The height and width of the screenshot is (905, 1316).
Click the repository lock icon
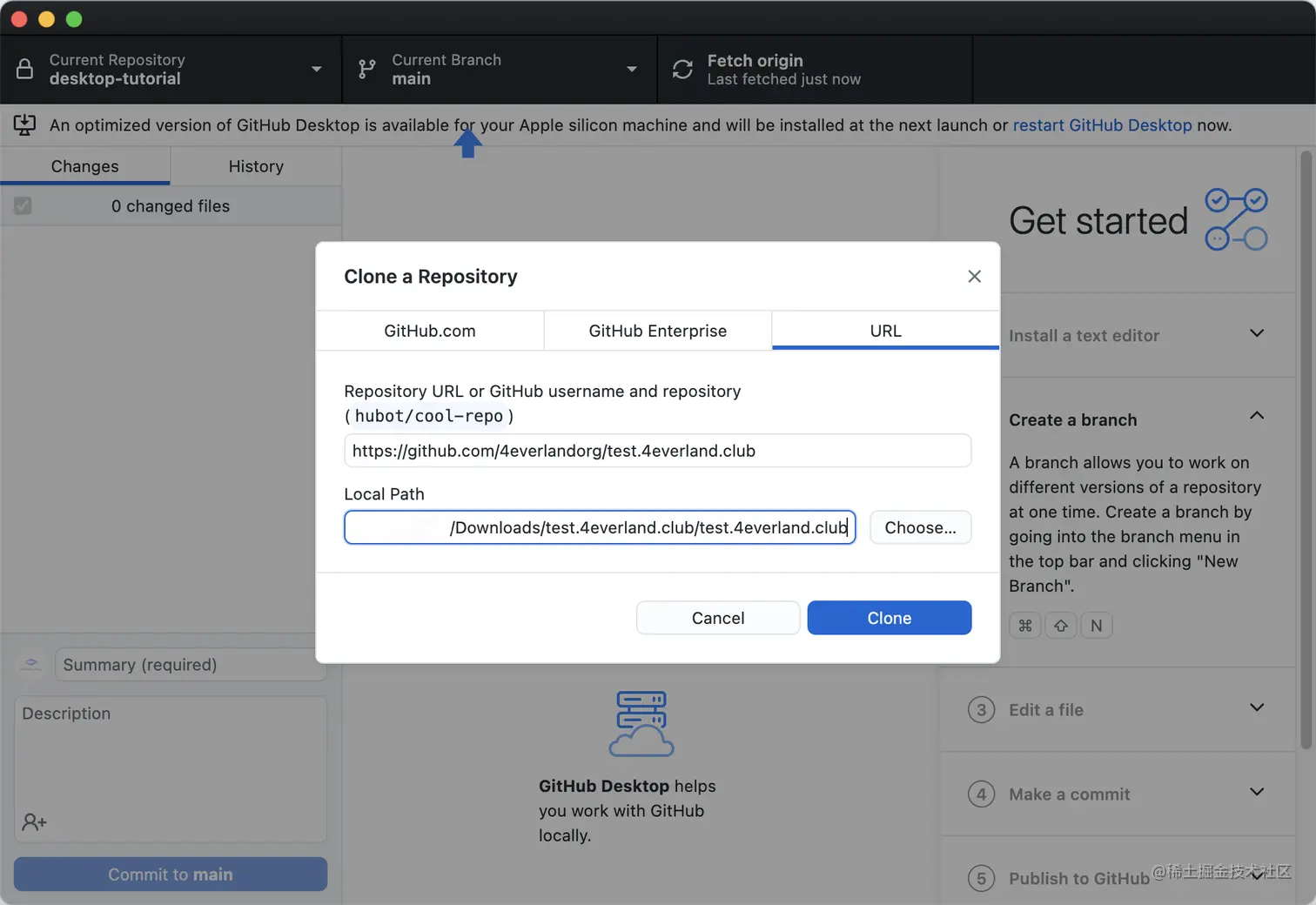pos(24,70)
